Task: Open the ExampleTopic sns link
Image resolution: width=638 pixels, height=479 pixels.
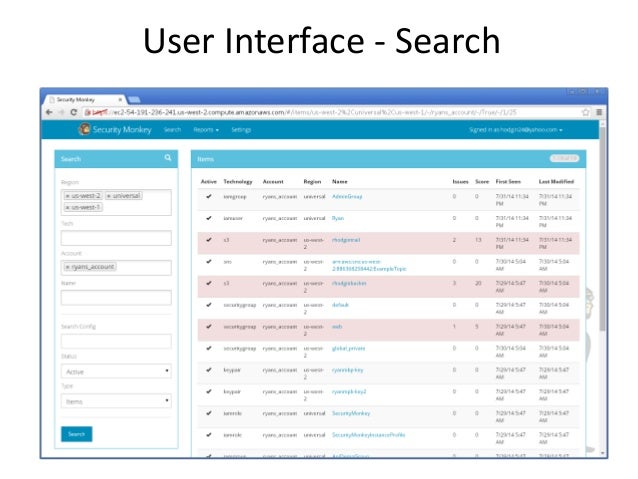Action: point(369,265)
